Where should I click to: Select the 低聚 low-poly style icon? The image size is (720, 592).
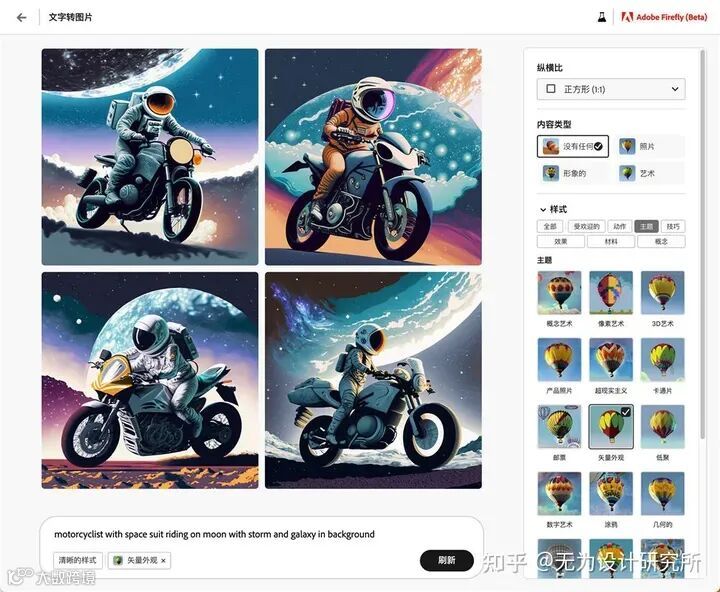pos(662,427)
